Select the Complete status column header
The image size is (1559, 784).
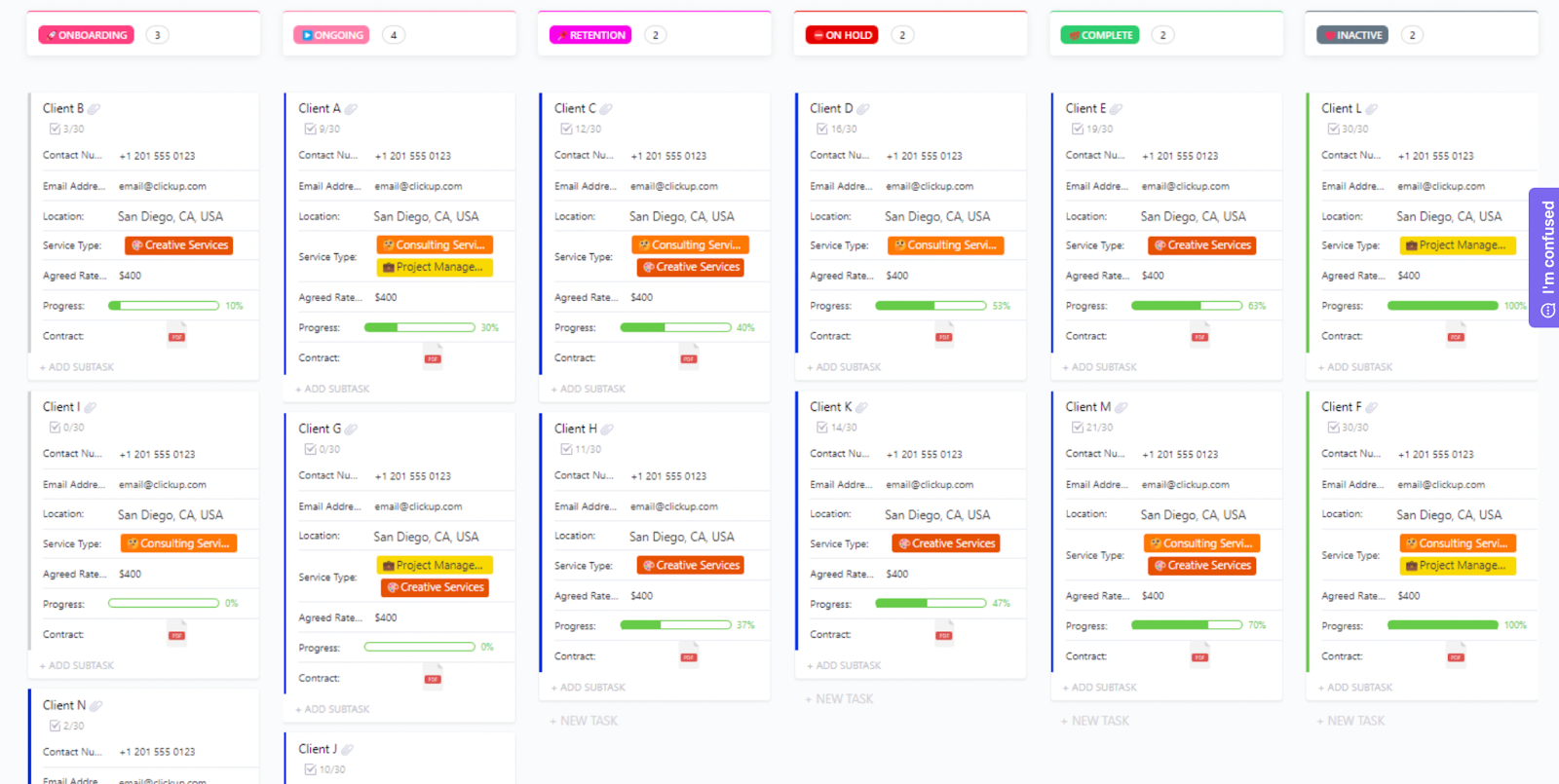tap(1100, 35)
